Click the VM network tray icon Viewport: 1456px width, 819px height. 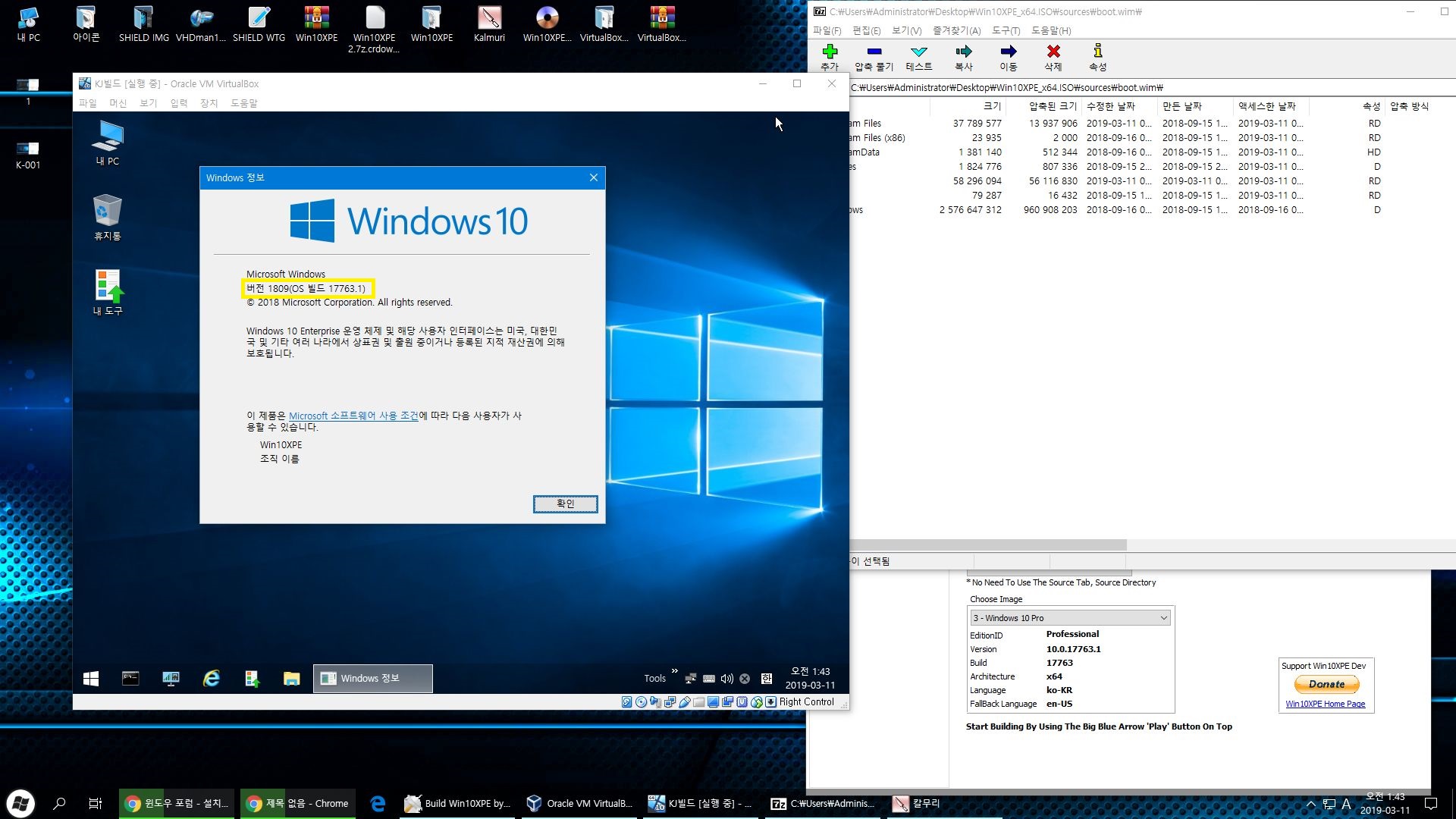[x=690, y=679]
